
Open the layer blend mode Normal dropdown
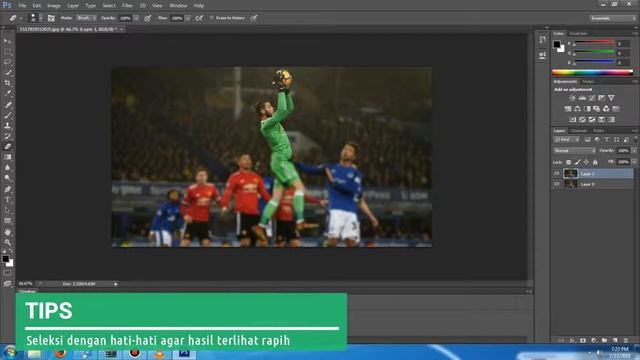pyautogui.click(x=574, y=151)
